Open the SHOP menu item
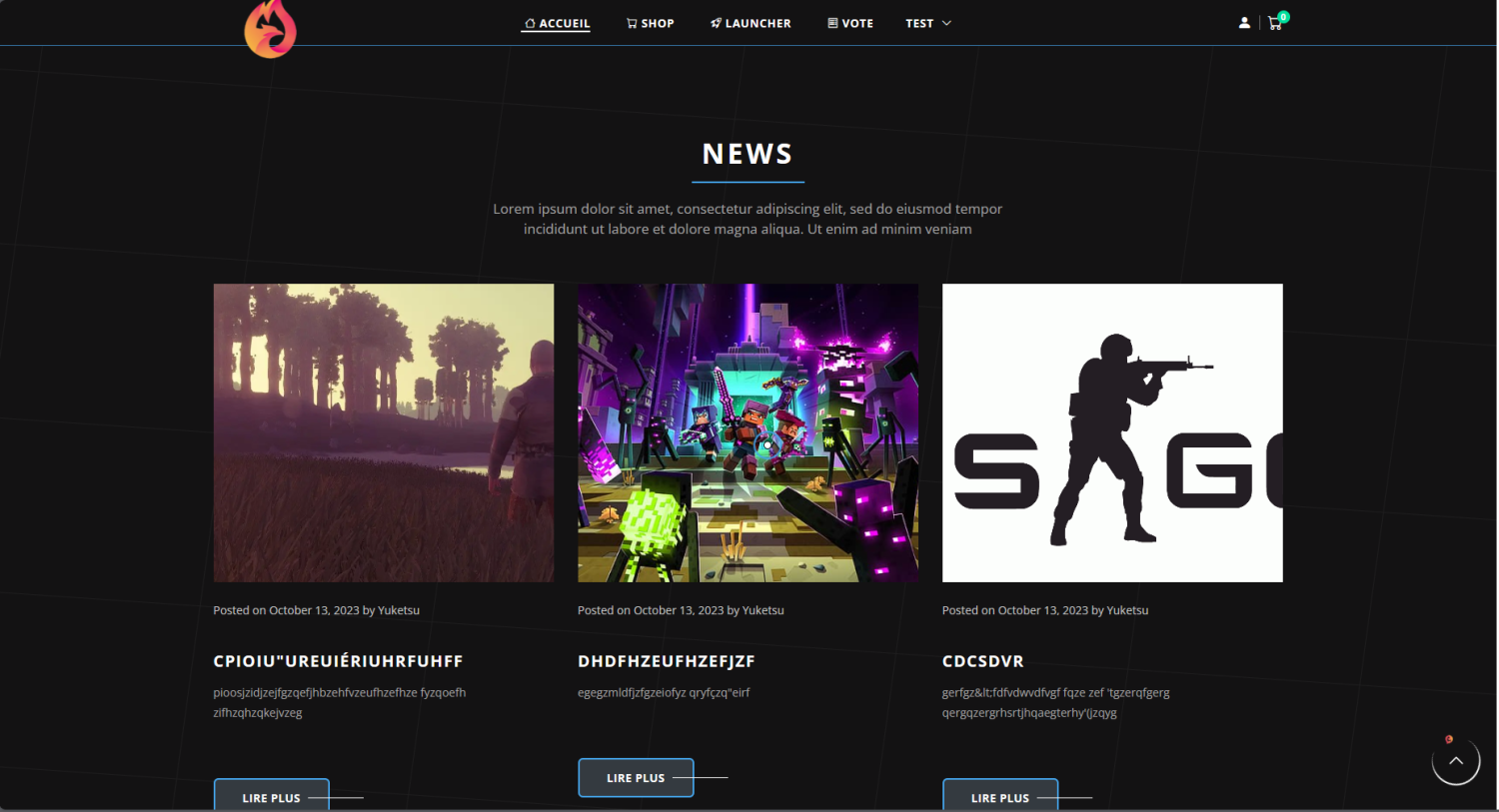1499x812 pixels. (651, 23)
